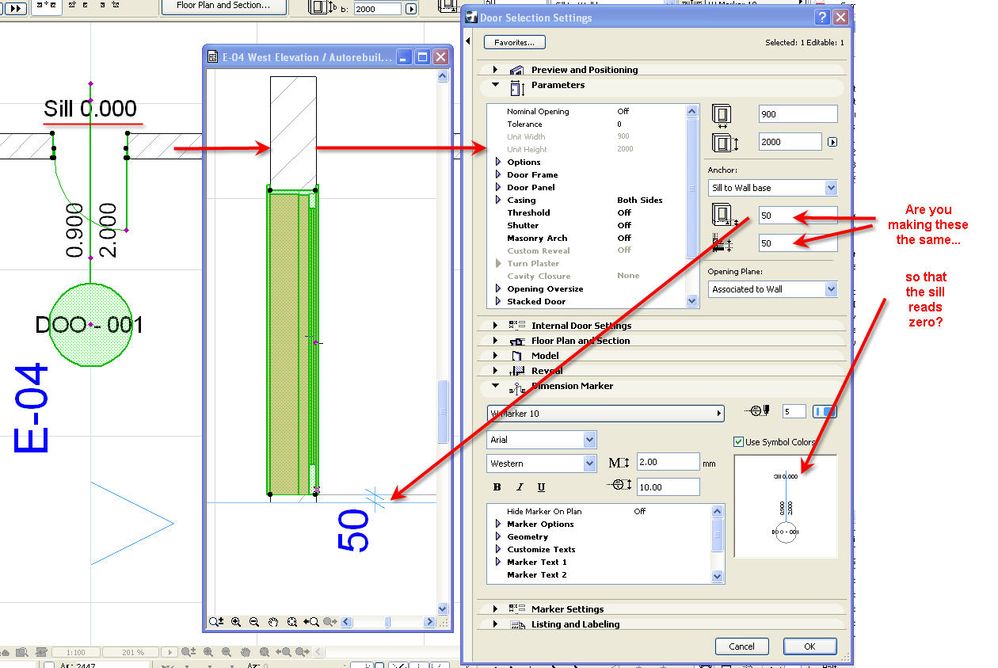Toggle Underline text formatting
The height and width of the screenshot is (668, 998).
541,487
